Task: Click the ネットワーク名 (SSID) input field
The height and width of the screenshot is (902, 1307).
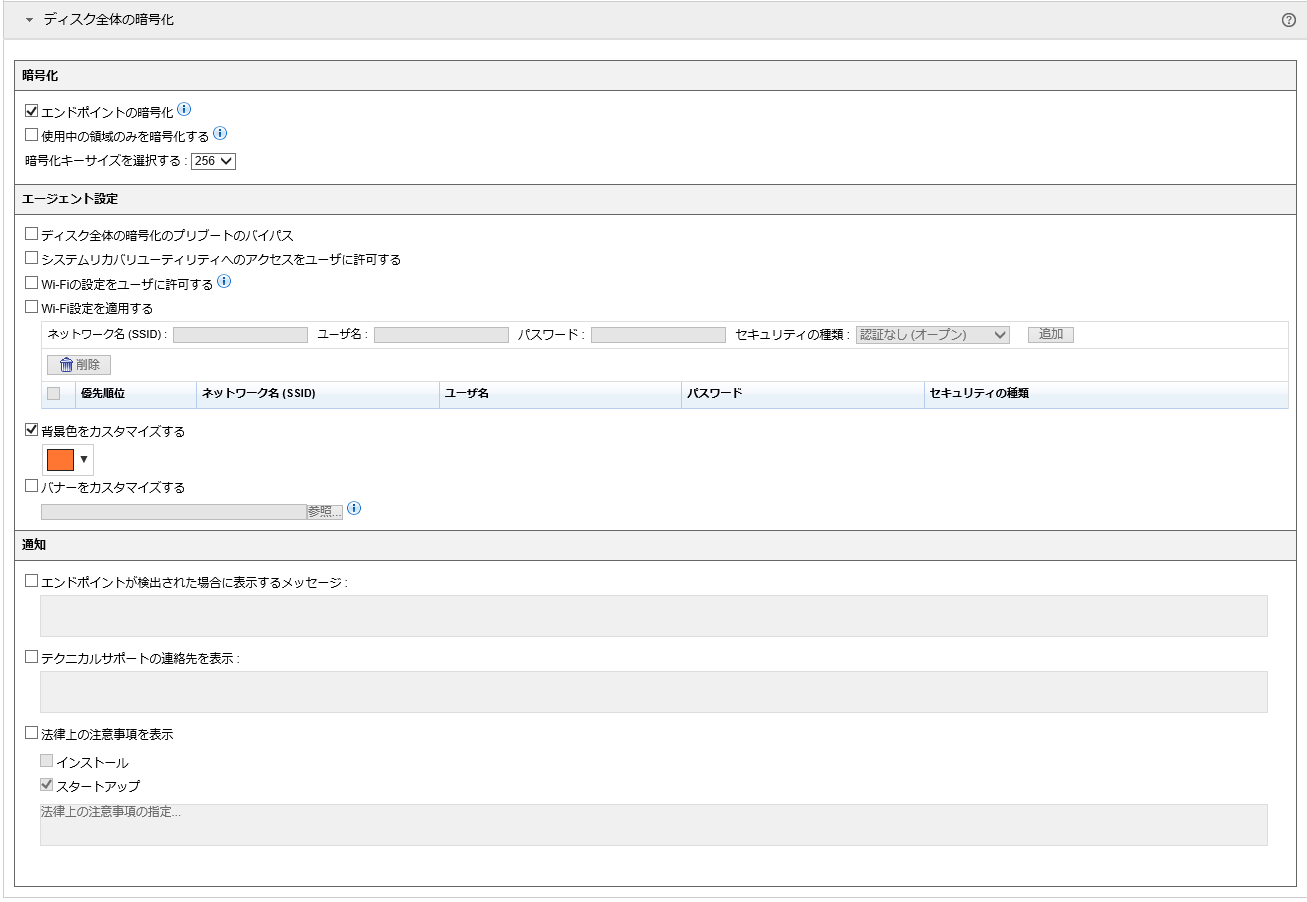Action: pos(240,335)
